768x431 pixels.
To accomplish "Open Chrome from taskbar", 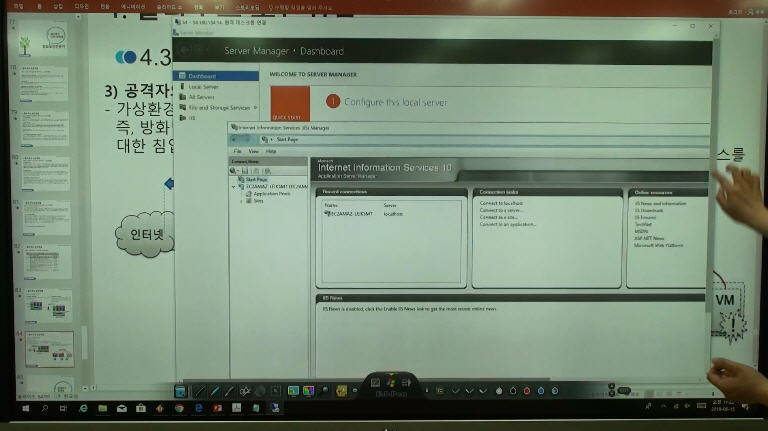I will tap(179, 408).
